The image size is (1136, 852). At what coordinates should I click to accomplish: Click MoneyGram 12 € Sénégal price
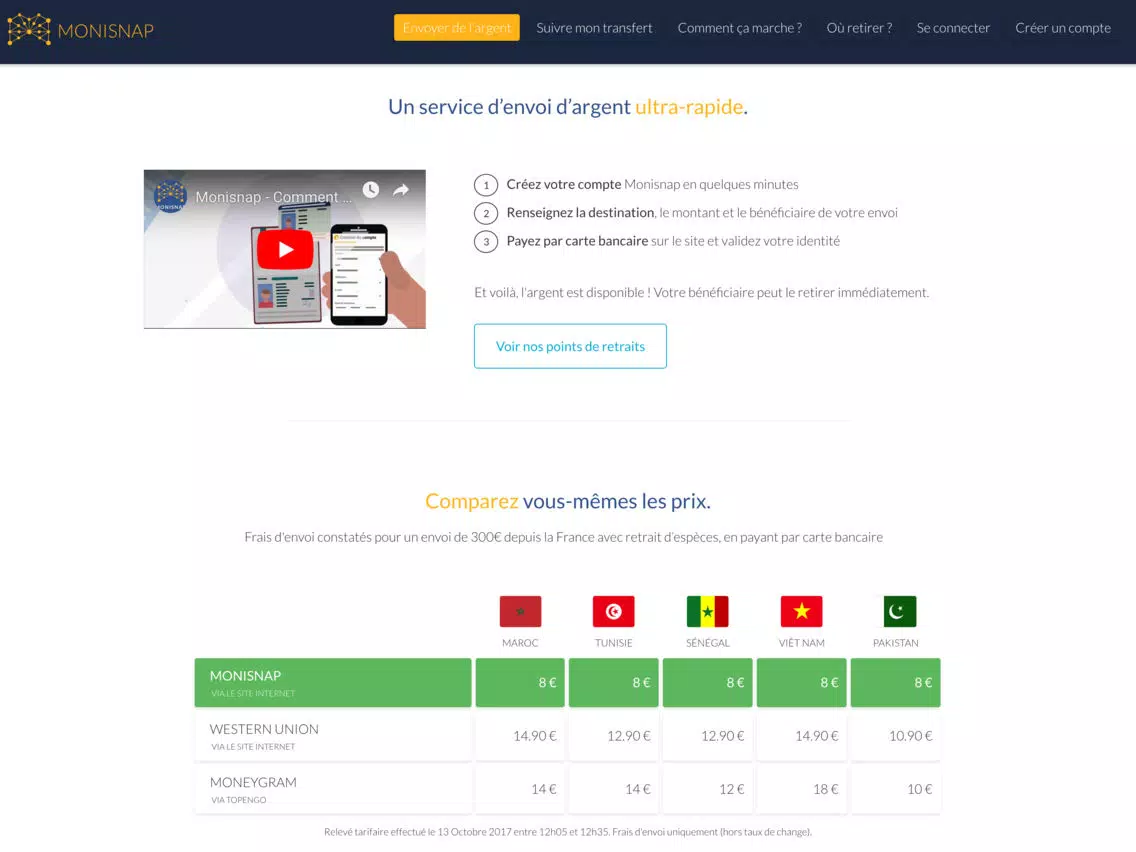[708, 790]
